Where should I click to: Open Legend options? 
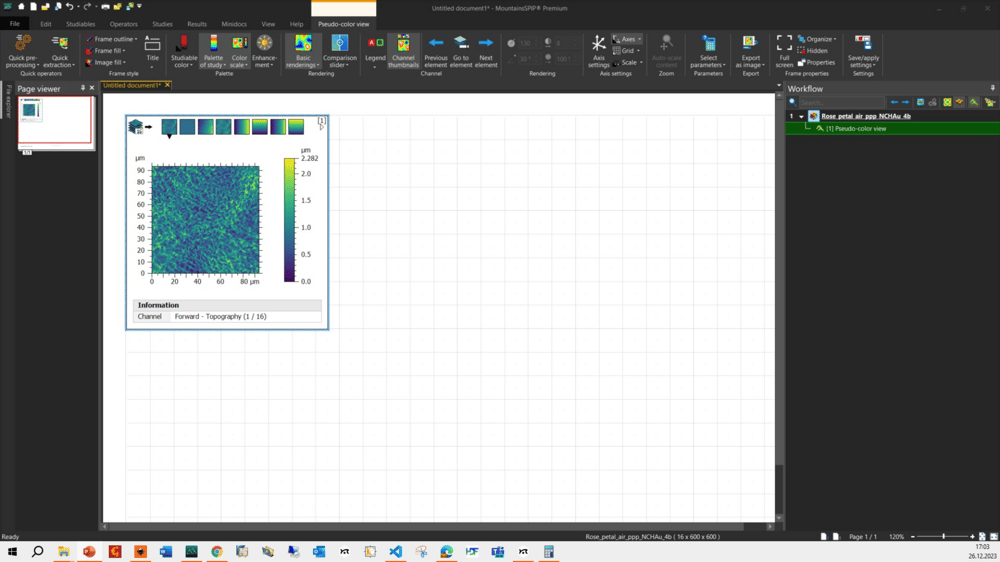coord(375,51)
